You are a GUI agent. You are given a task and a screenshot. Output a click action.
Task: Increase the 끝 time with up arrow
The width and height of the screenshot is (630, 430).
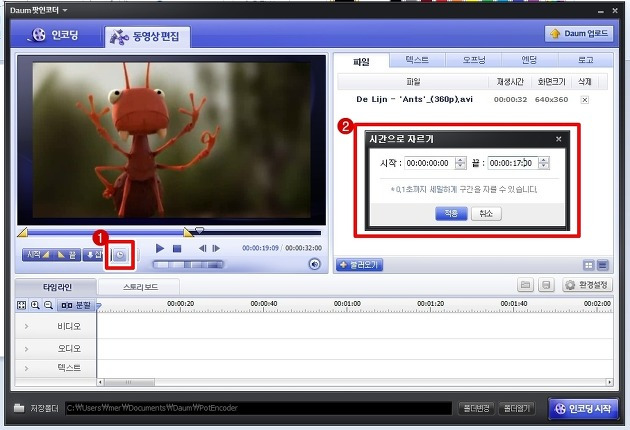[544, 160]
